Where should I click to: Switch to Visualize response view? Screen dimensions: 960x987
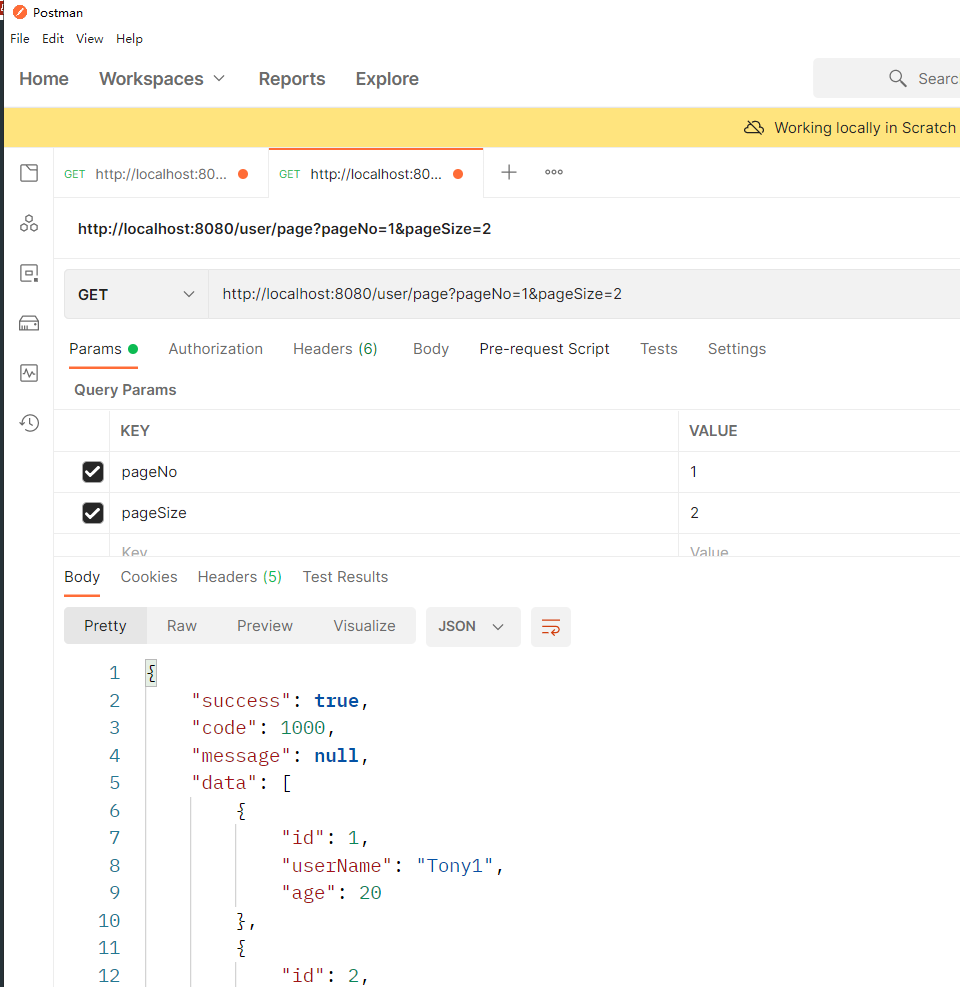(x=364, y=626)
